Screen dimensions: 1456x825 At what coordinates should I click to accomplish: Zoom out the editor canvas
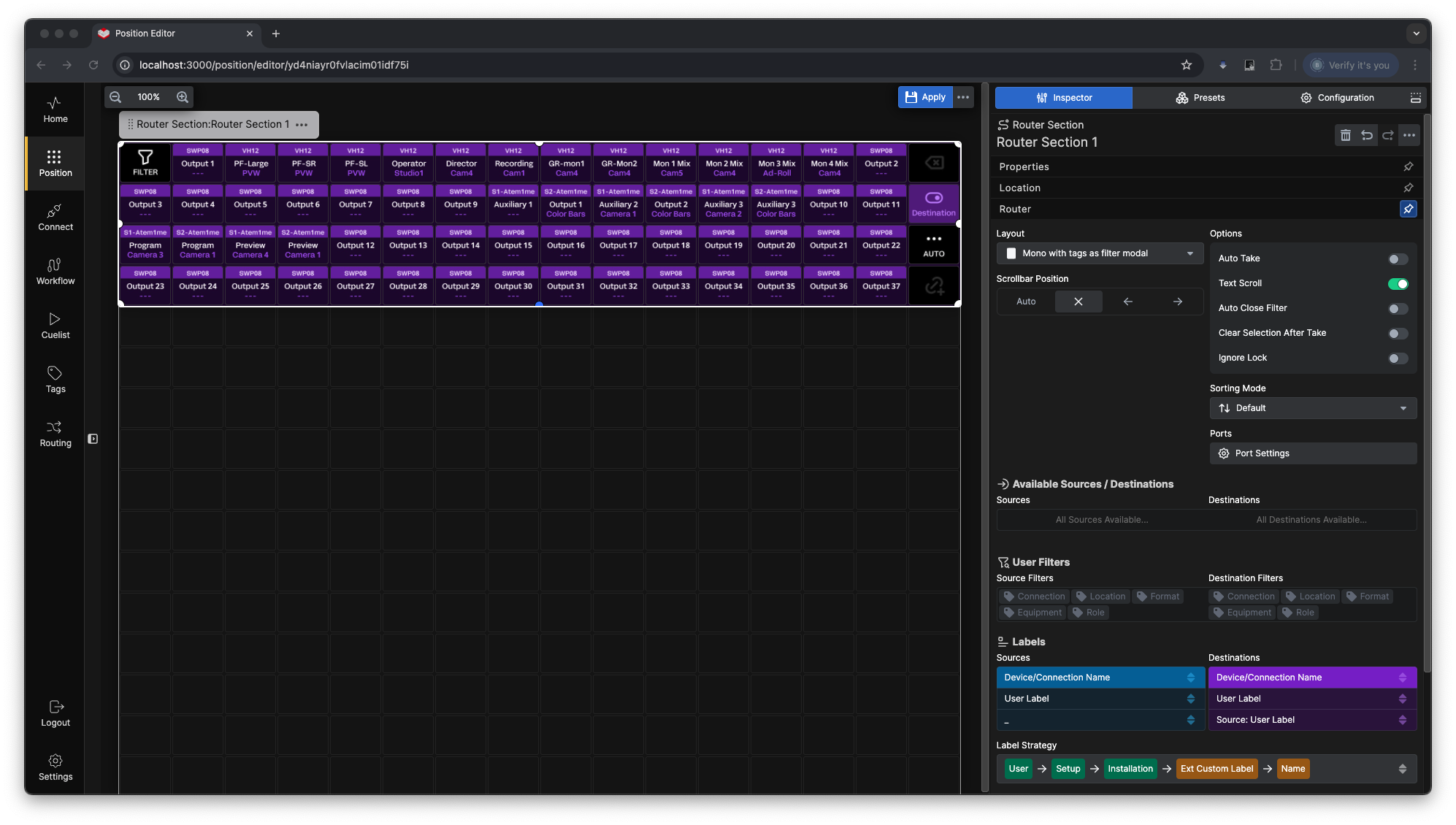[x=115, y=97]
